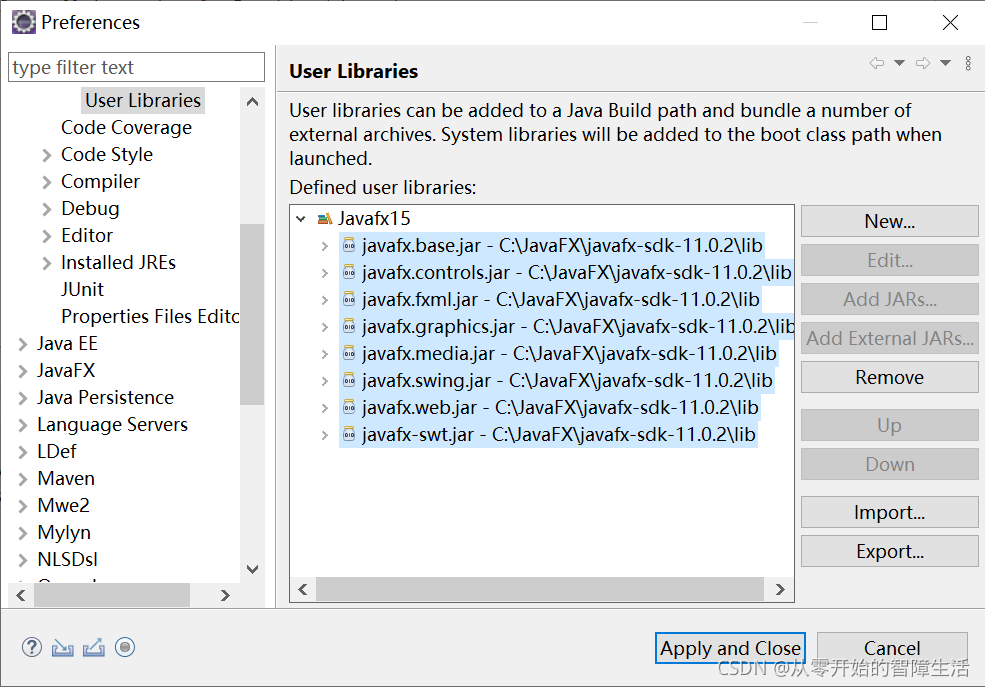Open the forward history dropdown arrow
The height and width of the screenshot is (687, 985).
coord(945,63)
